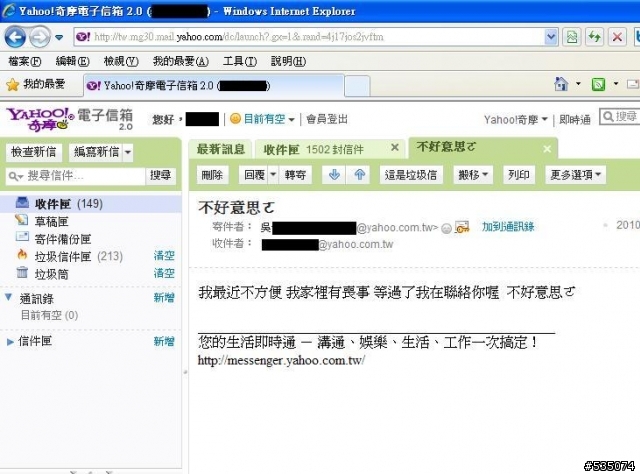This screenshot has width=640, height=474.
Task: Click the 加到通訊錄 add to contacts link
Action: pos(508,227)
